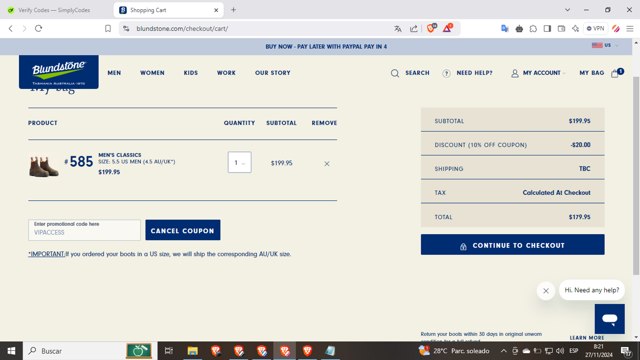Switch to Verify Codes SimplyCodes tab
Viewport: 640px width, 360px height.
(x=54, y=10)
